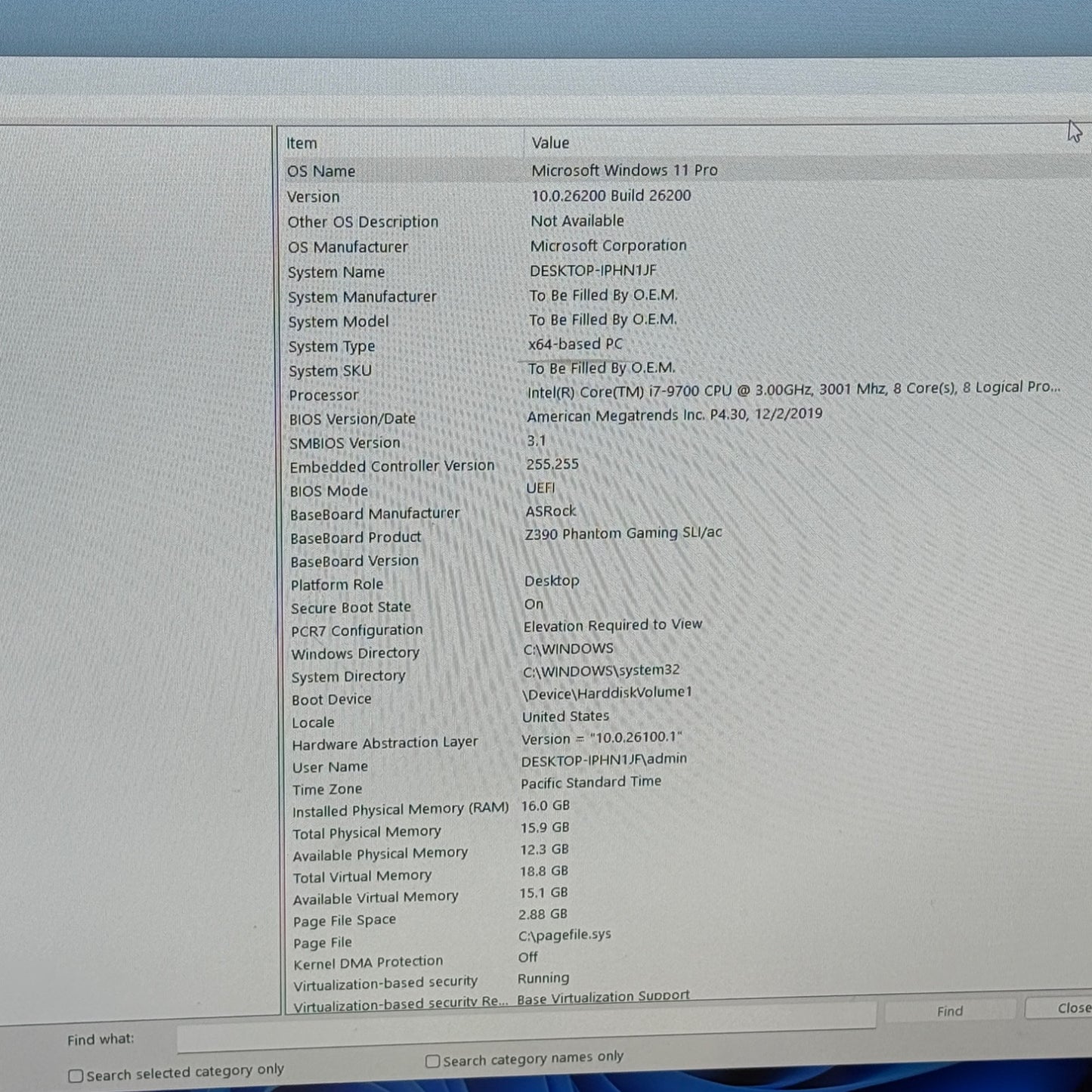The image size is (1092, 1092).
Task: Select Installed Physical Memory (RAM) row
Action: [x=401, y=809]
